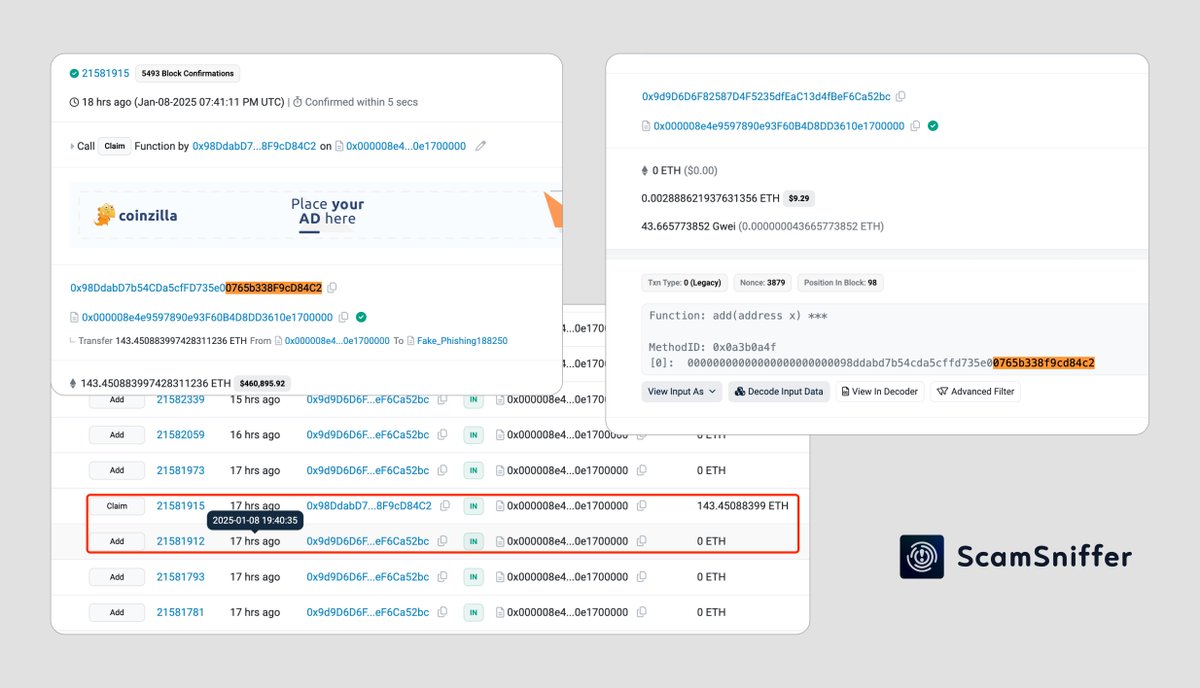Copy full sender address 0x98DdabD7b54C…9cD84C2
Screen dimensions: 1200x688
tap(332, 288)
